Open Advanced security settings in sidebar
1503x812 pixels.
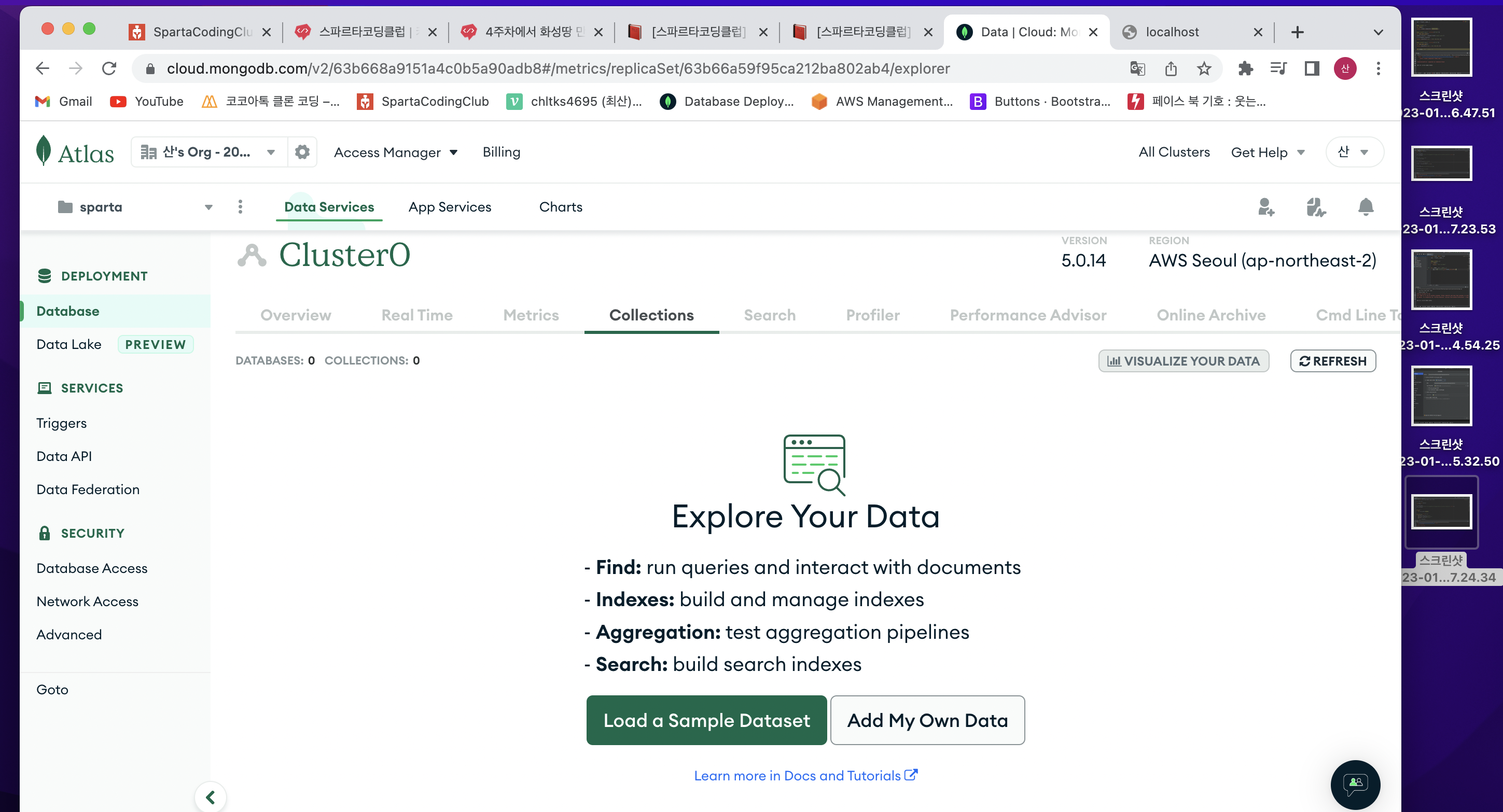pyautogui.click(x=69, y=635)
